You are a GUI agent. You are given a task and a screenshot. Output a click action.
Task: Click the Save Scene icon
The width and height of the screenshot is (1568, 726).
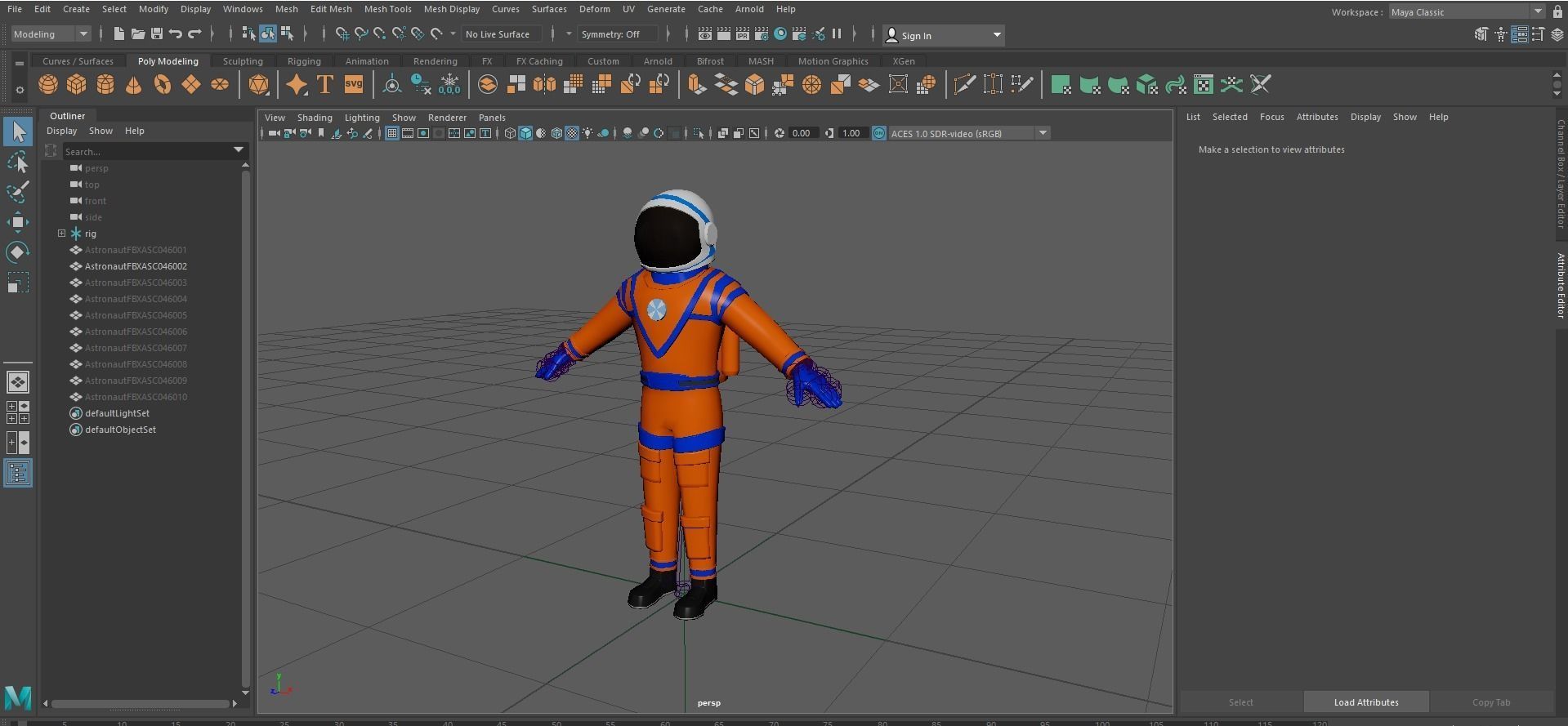tap(157, 33)
